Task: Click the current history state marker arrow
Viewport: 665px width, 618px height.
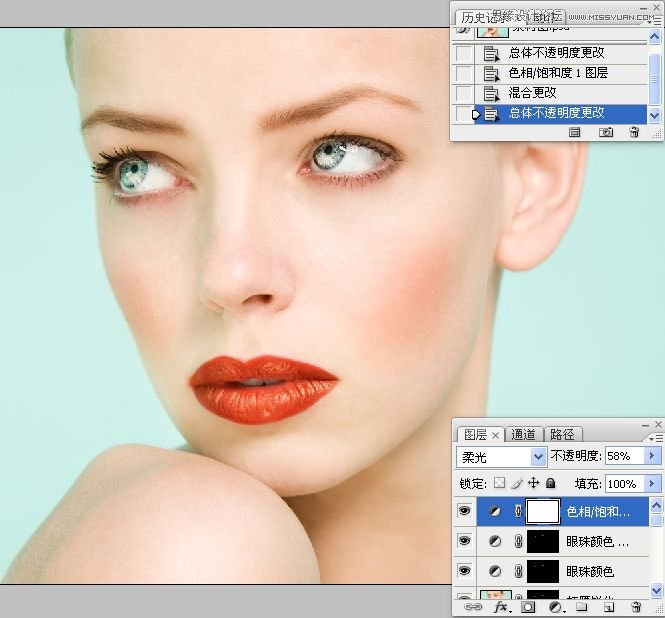Action: pyautogui.click(x=476, y=115)
